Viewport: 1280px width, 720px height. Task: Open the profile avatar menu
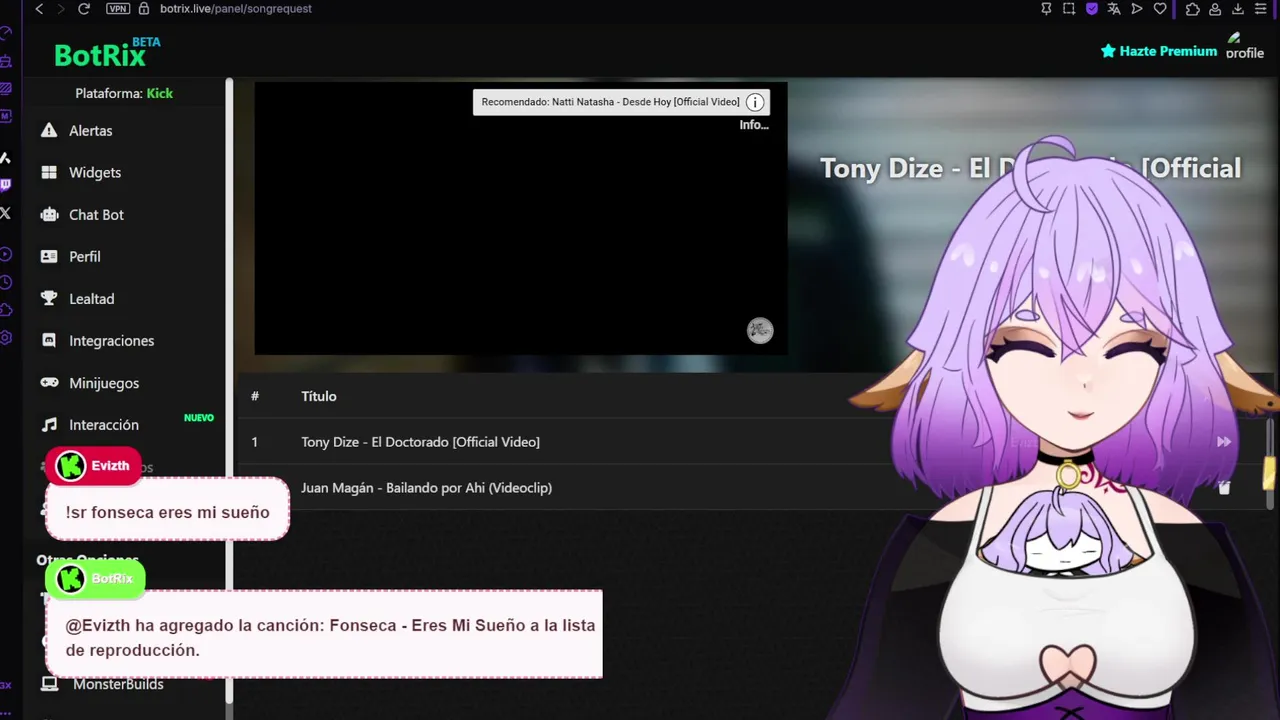click(x=1245, y=48)
